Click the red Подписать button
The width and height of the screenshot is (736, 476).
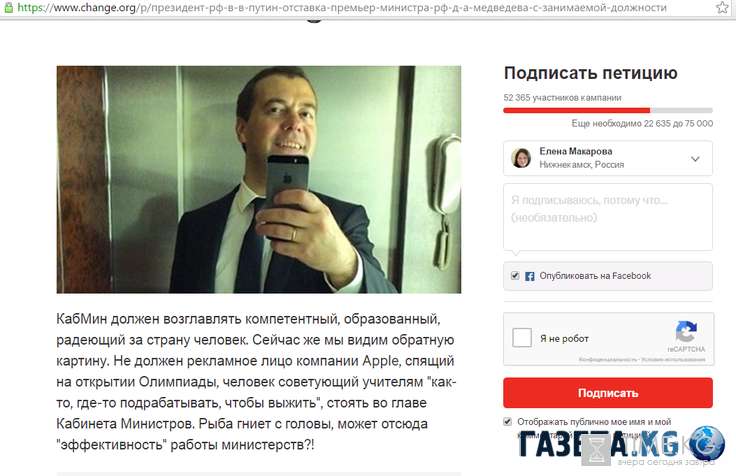click(x=608, y=393)
